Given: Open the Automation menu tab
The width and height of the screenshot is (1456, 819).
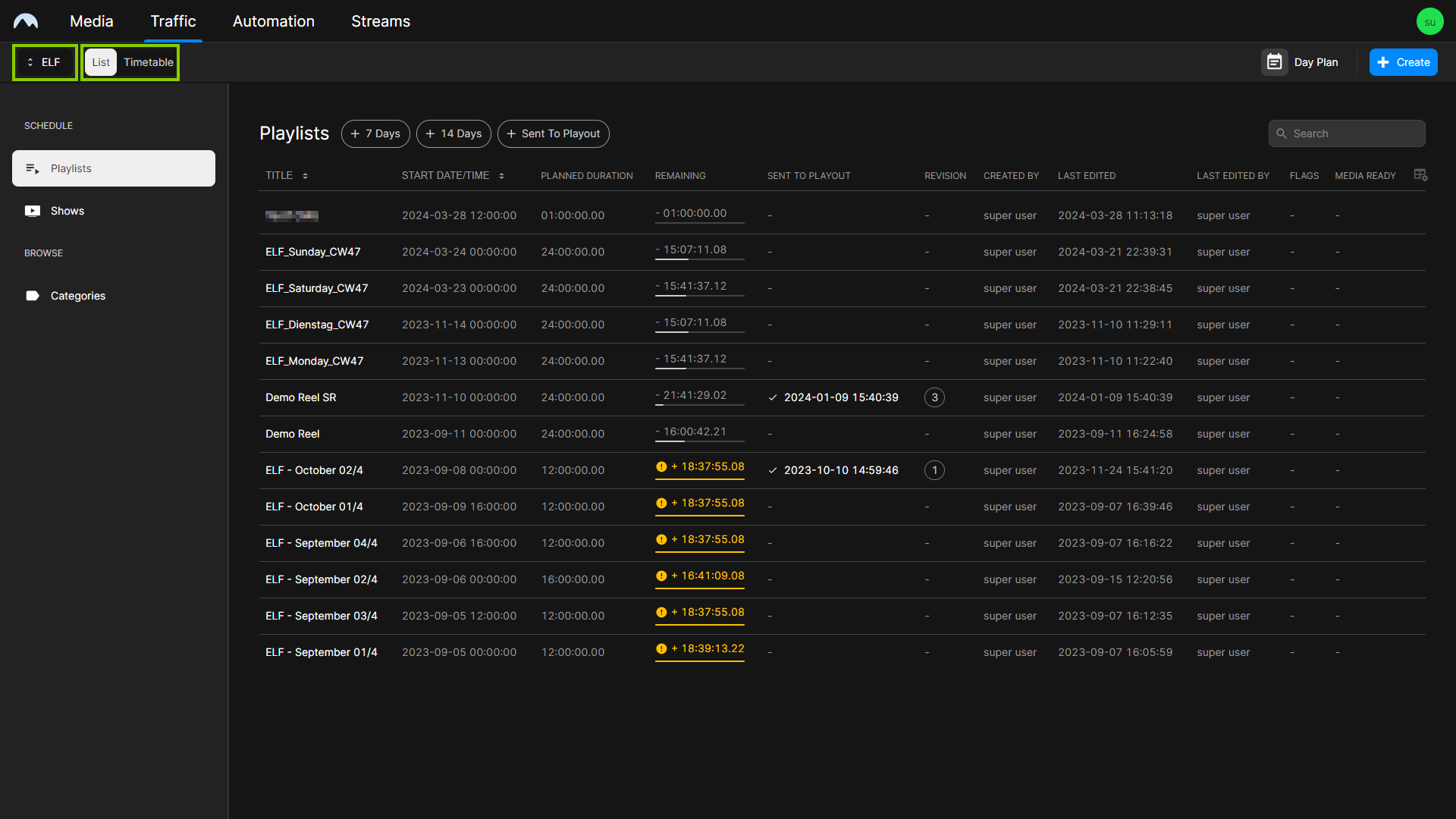Looking at the screenshot, I should click(273, 21).
